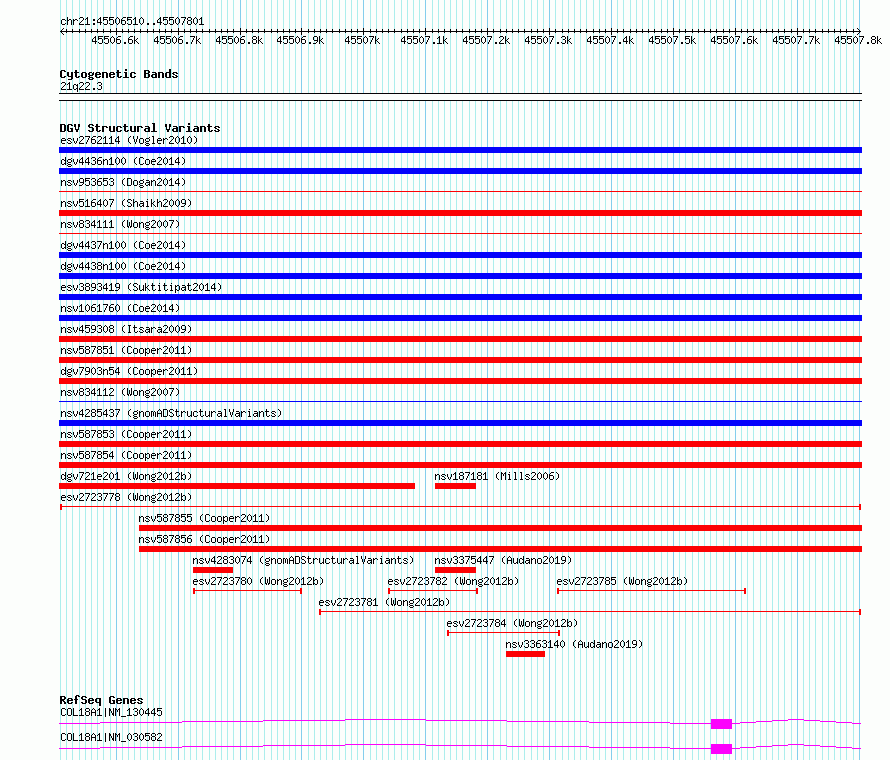The height and width of the screenshot is (760, 890).
Task: Select nsv4285437 (gnomADStructuralVariants) label
Action: tap(171, 413)
